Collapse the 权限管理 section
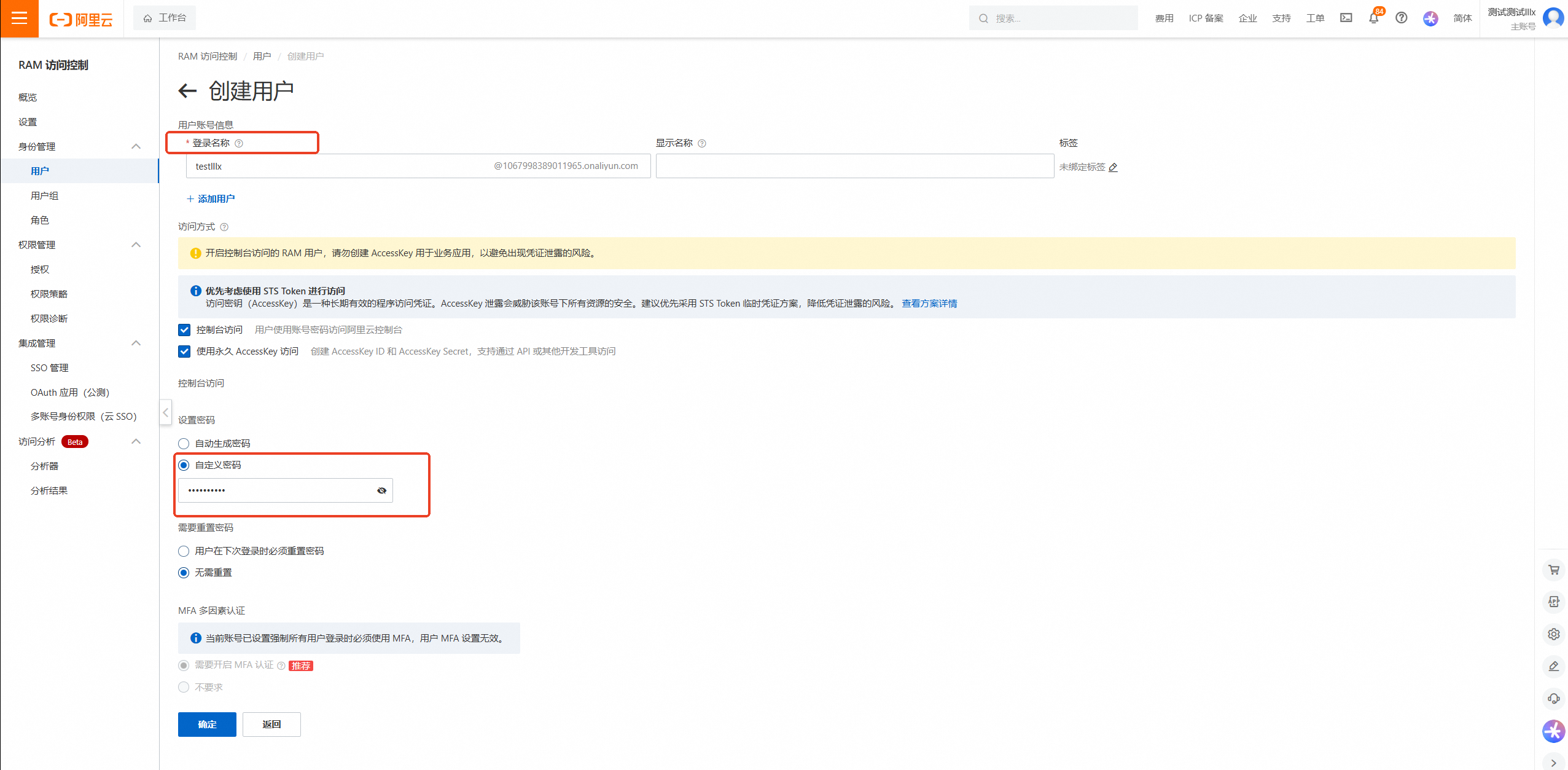1568x770 pixels. point(136,245)
